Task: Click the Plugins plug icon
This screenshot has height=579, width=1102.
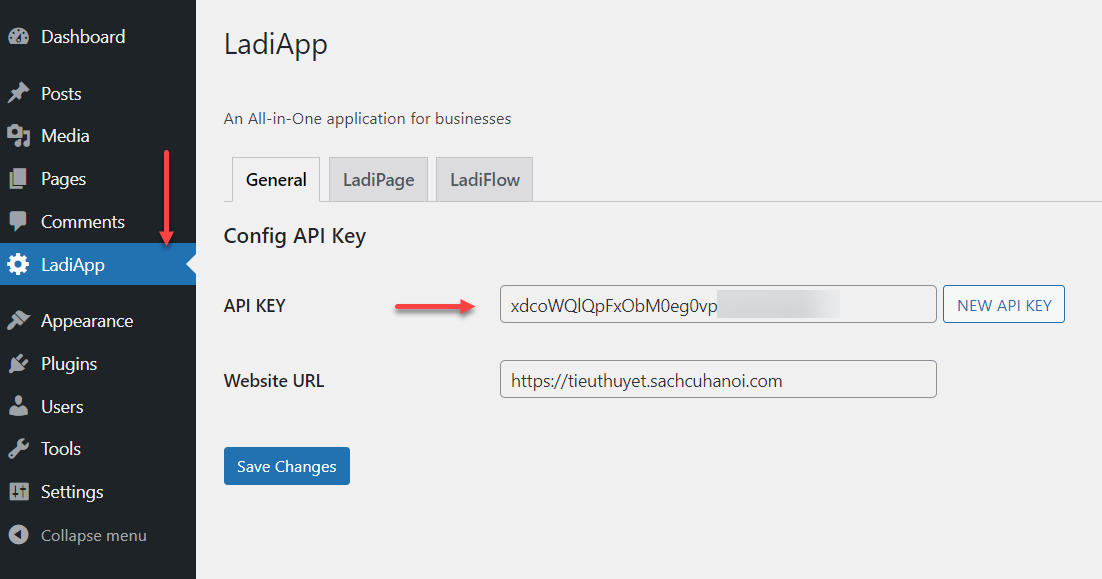Action: pyautogui.click(x=19, y=364)
